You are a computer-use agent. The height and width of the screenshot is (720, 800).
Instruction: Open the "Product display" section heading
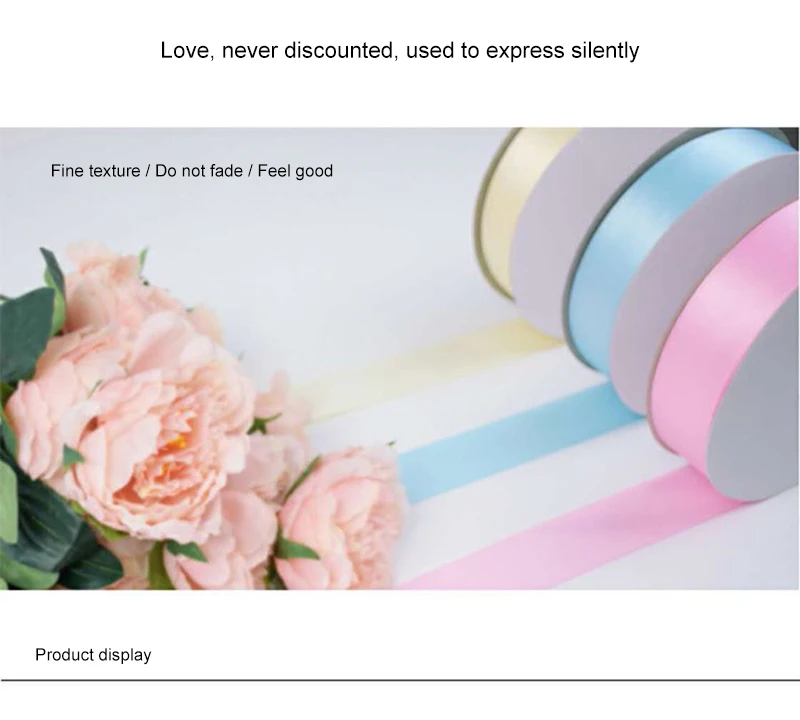93,655
